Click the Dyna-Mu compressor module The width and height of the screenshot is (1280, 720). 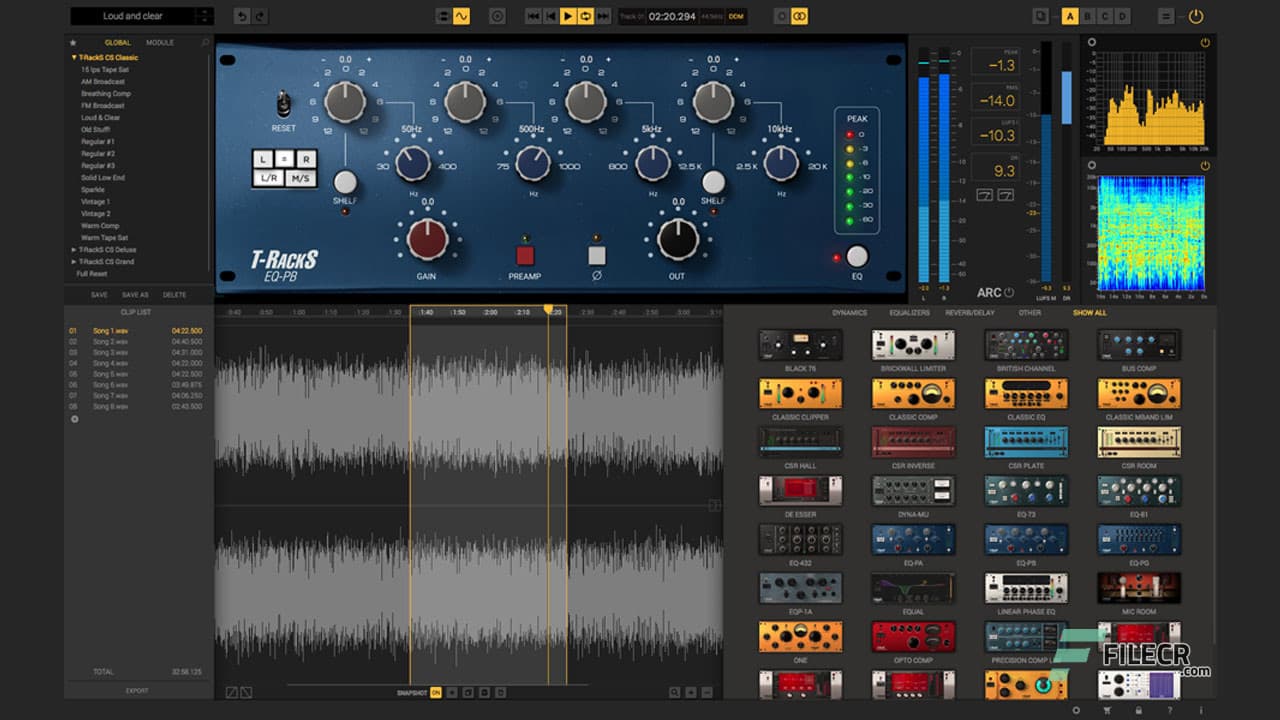coord(913,490)
